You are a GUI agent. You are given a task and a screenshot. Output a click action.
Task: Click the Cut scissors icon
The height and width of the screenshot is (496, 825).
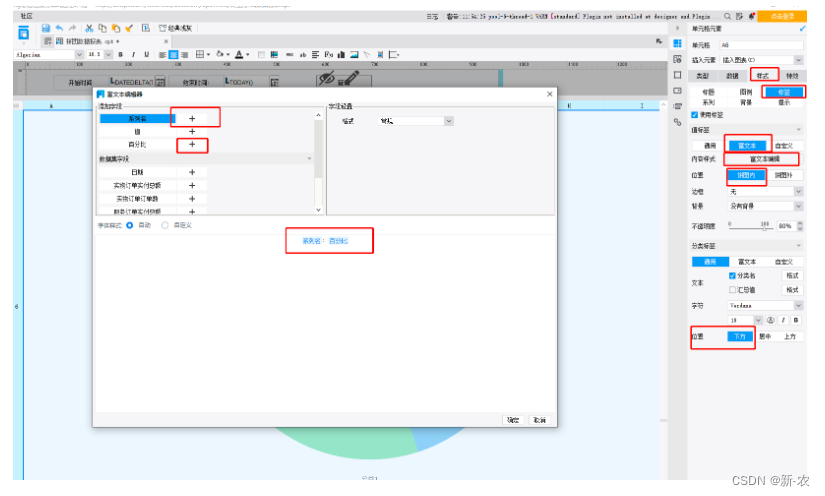point(89,28)
